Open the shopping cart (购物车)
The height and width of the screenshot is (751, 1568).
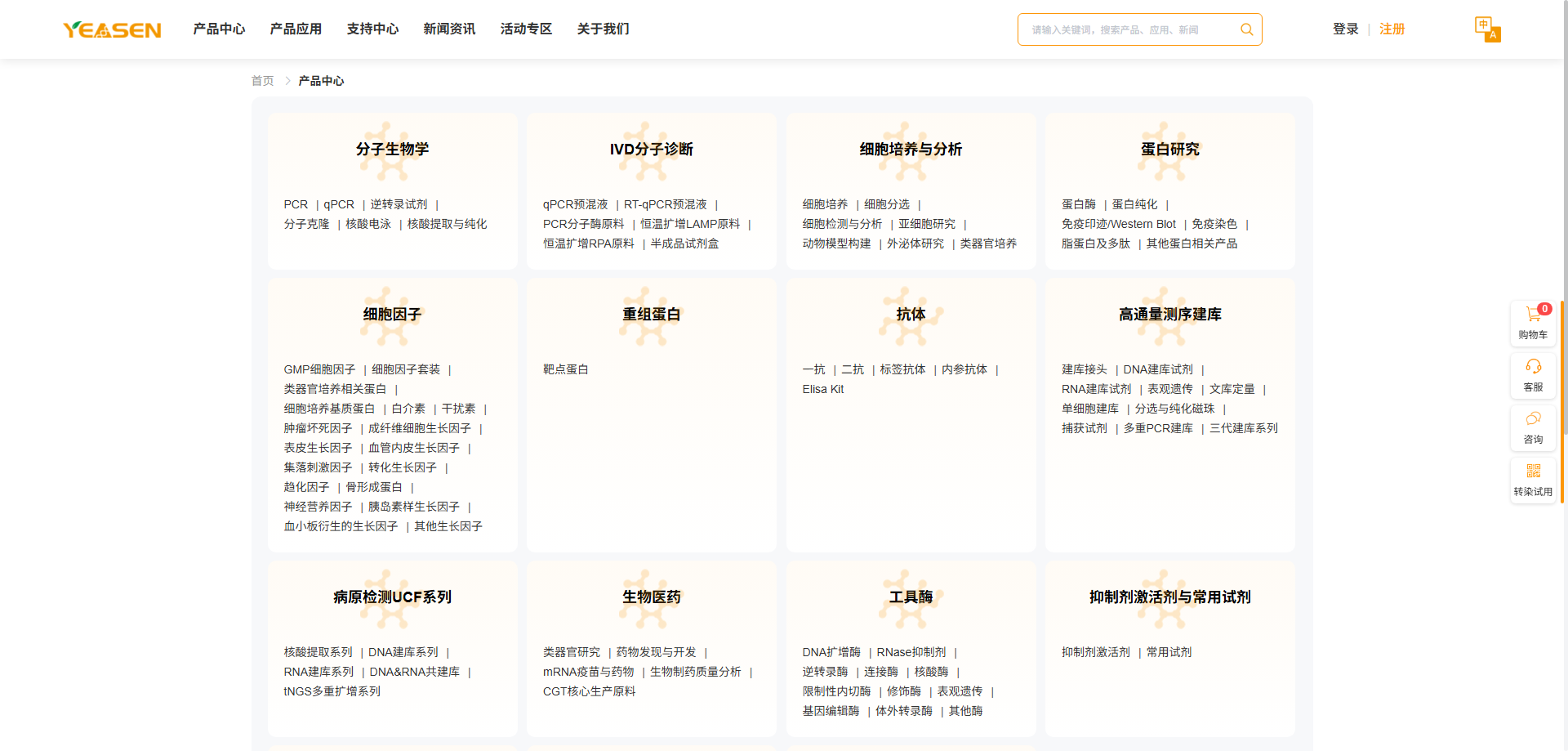tap(1533, 323)
